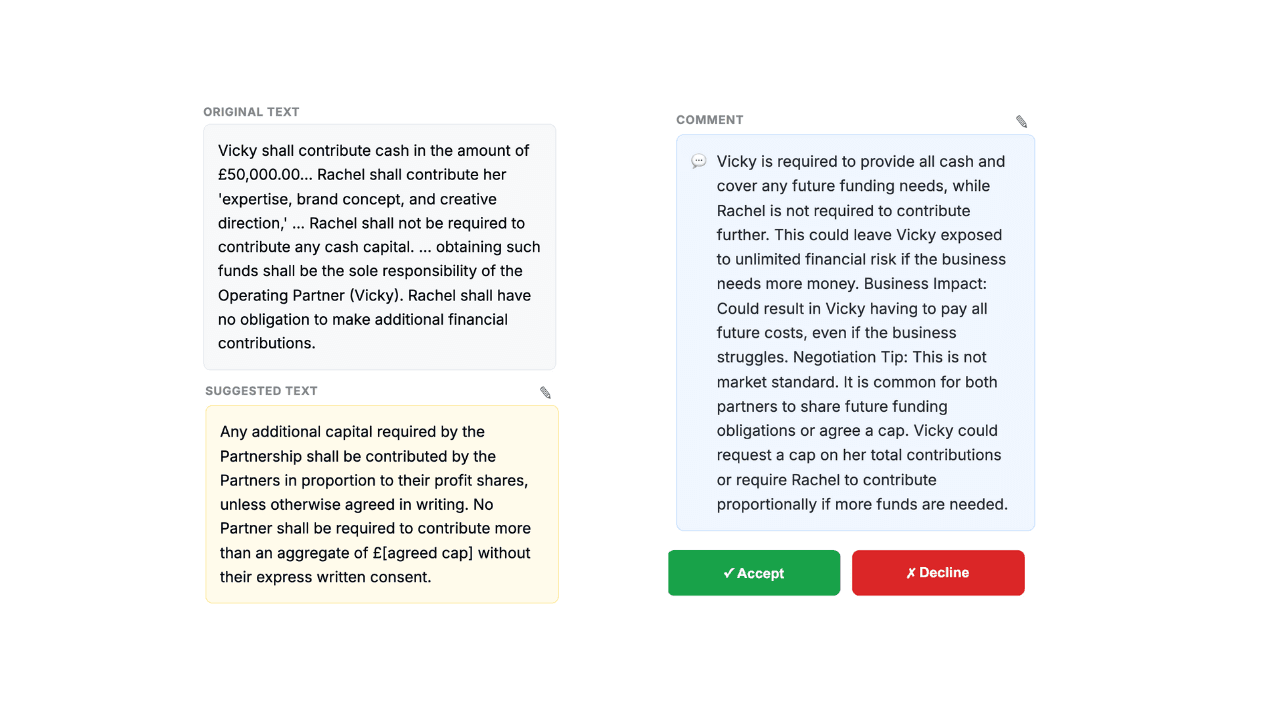Image resolution: width=1280 pixels, height=720 pixels.
Task: Edit the comment using its pencil icon
Action: (1021, 121)
